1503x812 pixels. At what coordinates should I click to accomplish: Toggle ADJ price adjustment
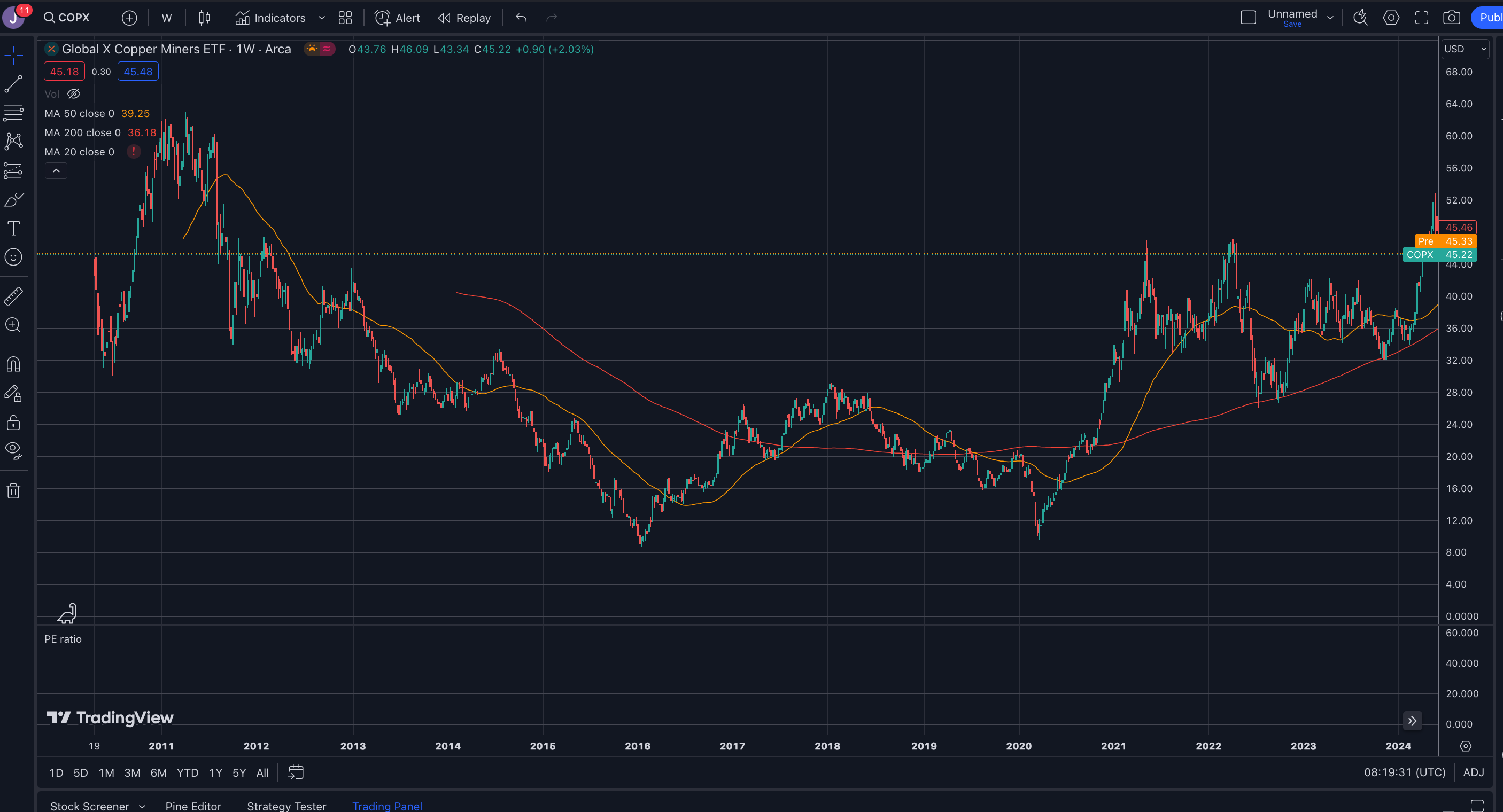pyautogui.click(x=1473, y=772)
